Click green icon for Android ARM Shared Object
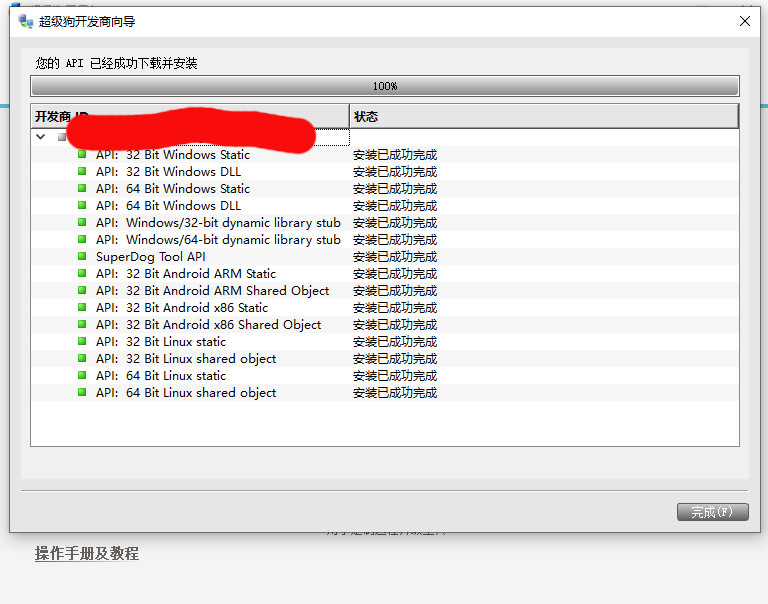 click(x=82, y=290)
